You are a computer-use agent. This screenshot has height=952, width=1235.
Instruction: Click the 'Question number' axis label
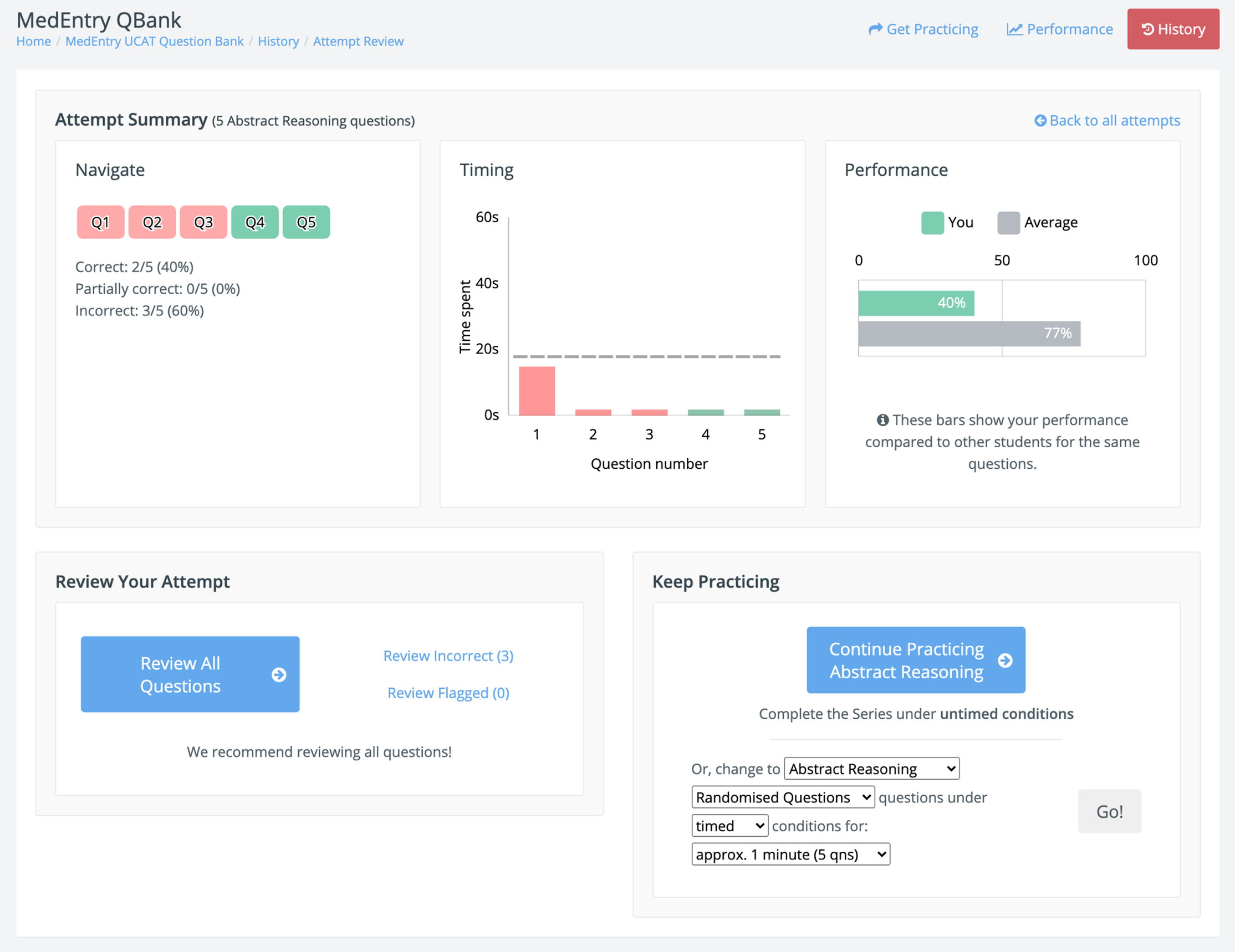click(649, 464)
